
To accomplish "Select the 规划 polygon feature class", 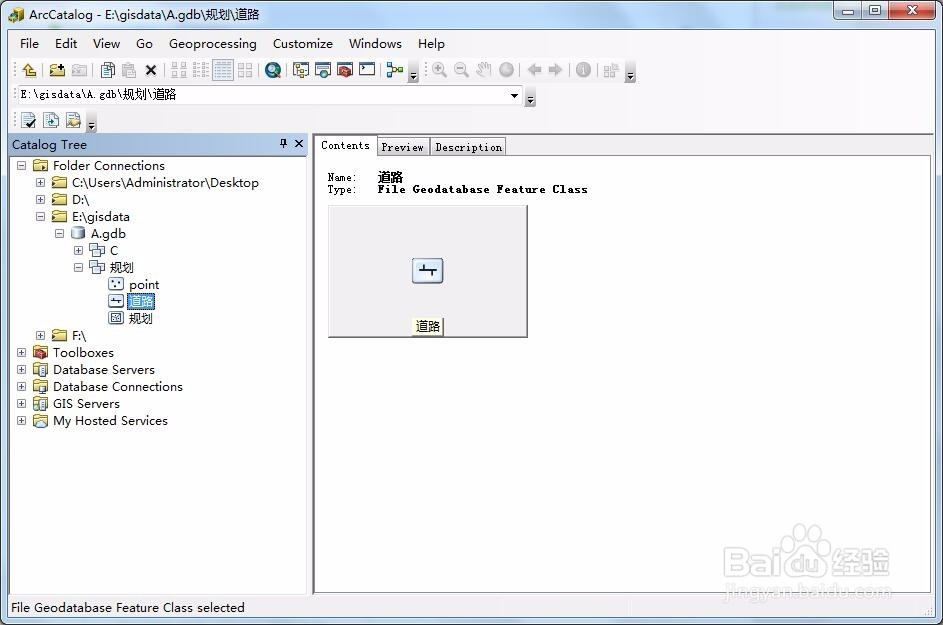I will pos(140,318).
